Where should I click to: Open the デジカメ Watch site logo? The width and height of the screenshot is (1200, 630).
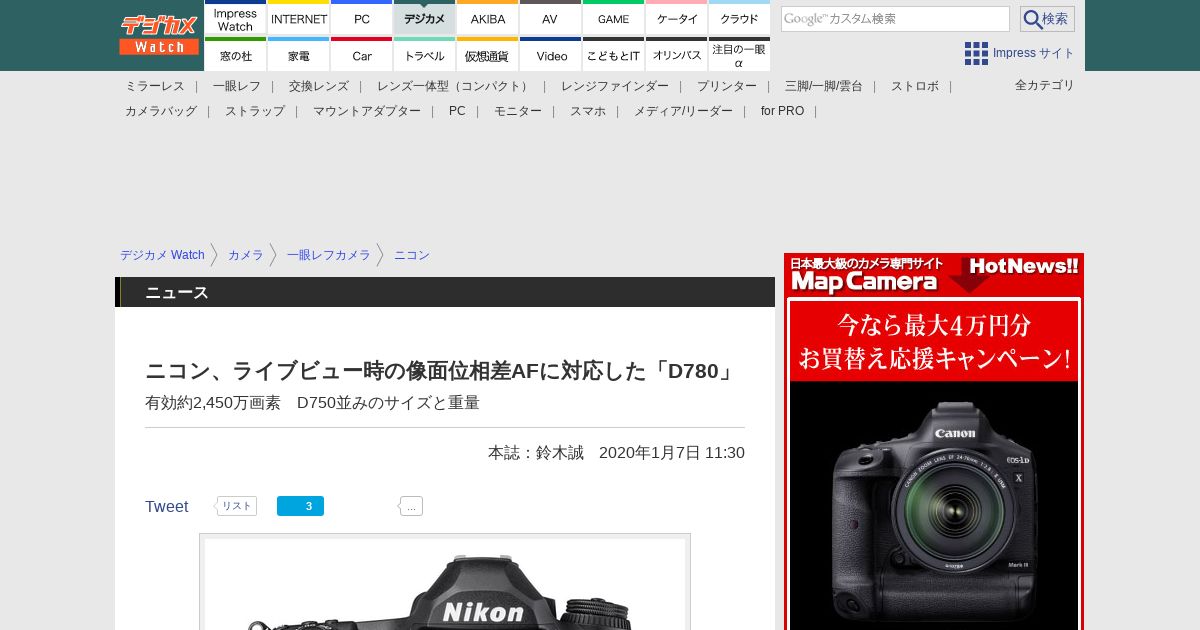tap(159, 35)
